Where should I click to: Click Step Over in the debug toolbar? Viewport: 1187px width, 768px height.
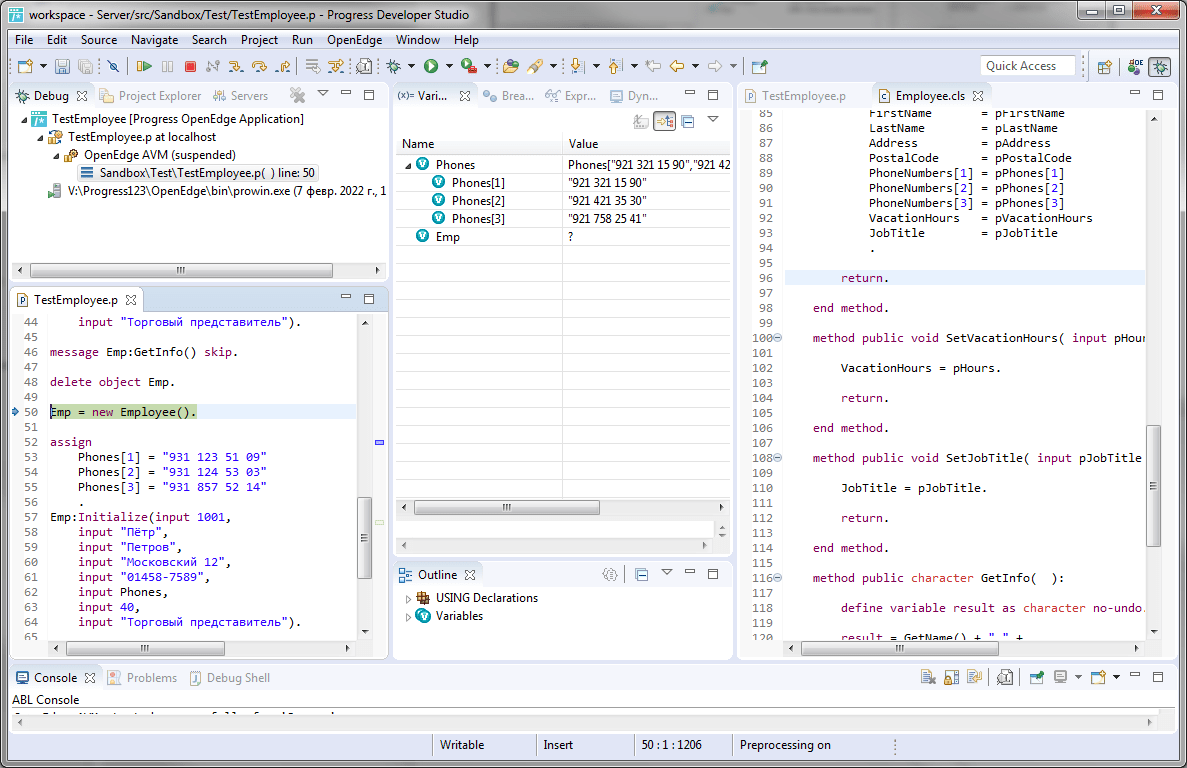pos(259,67)
